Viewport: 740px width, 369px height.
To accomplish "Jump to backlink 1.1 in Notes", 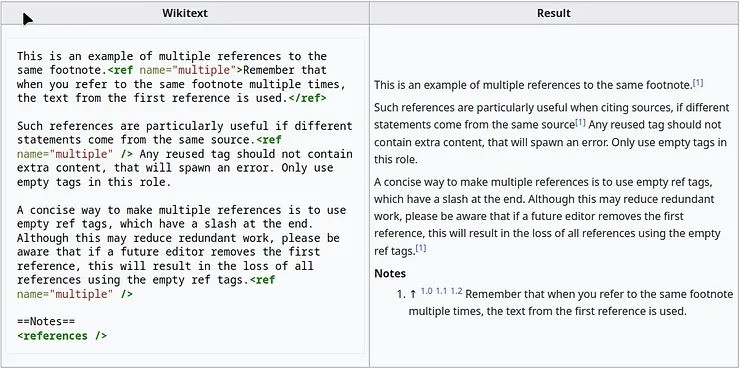I will (441, 291).
